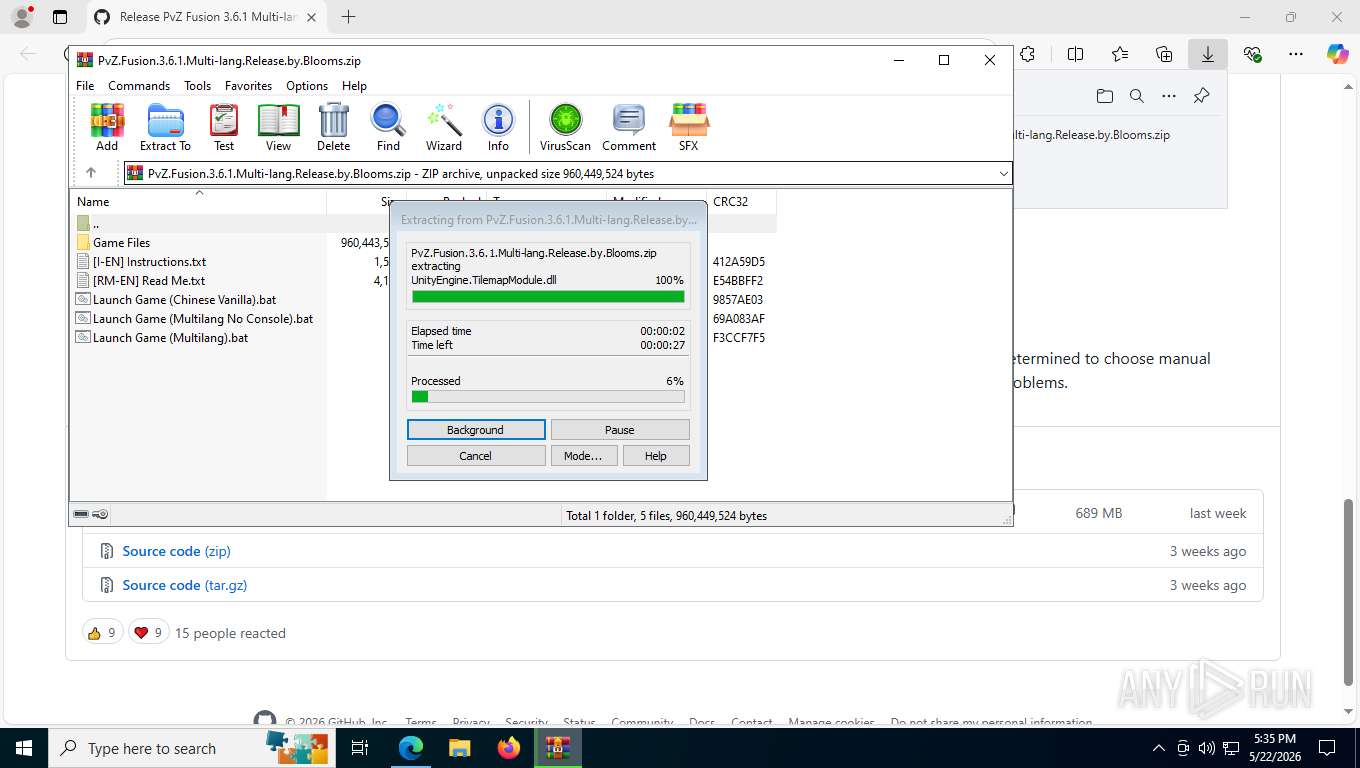Open Source code (zip) link

[176, 551]
